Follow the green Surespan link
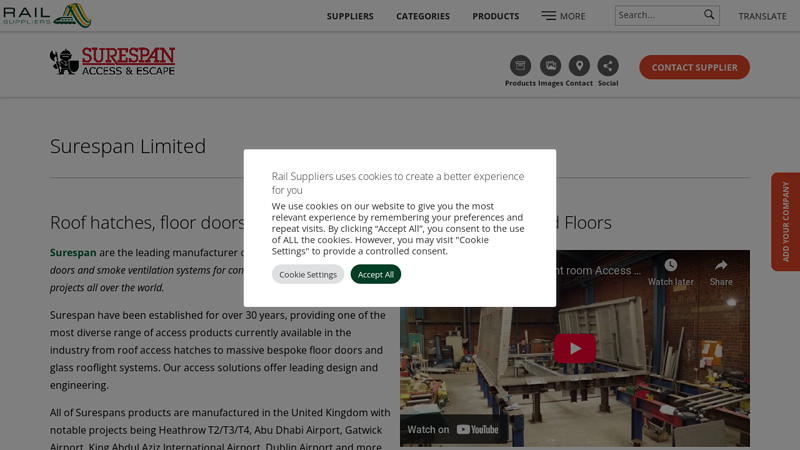 pos(73,253)
